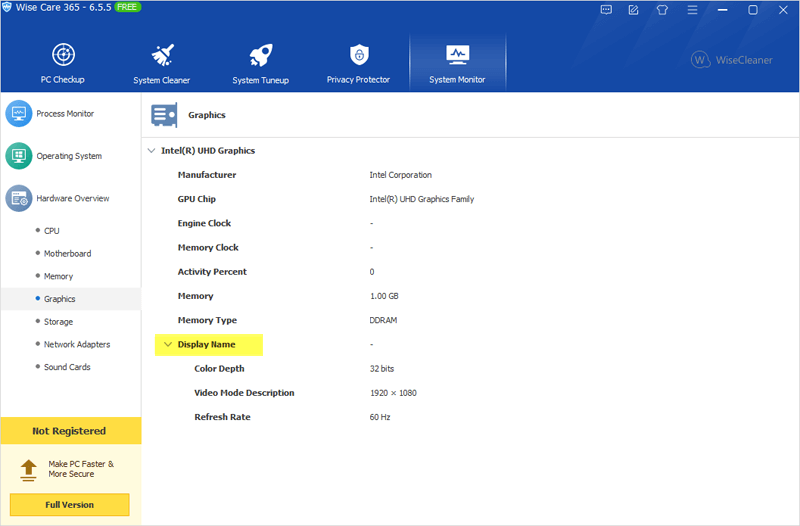Click the 60 Hz value
This screenshot has width=800, height=526.
[380, 417]
